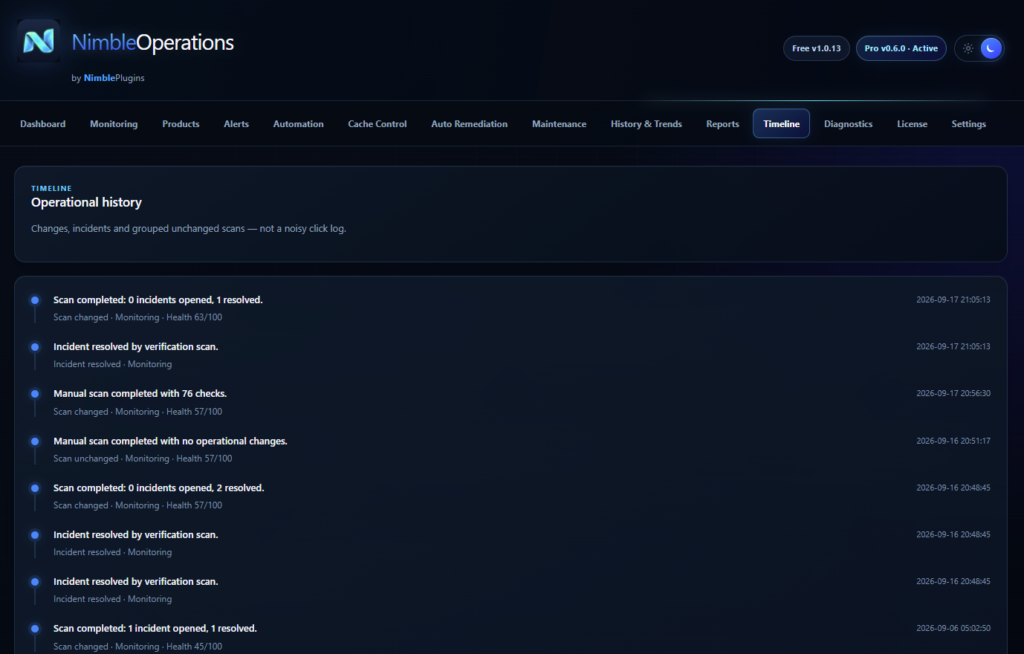Click the Free v1.0.13 badge
This screenshot has height=654, width=1024.
tap(816, 48)
